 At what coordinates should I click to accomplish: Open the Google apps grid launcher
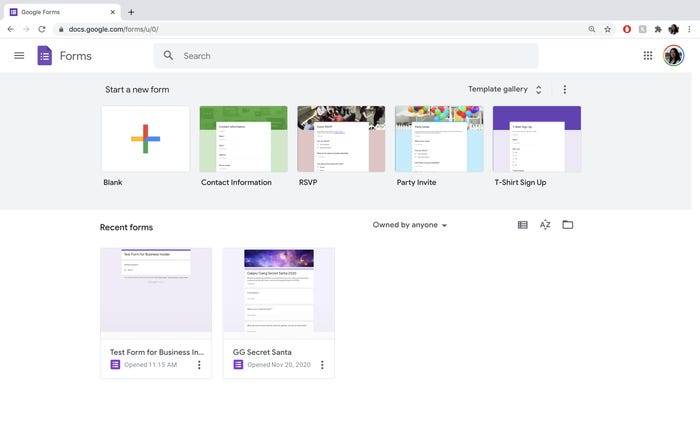click(x=647, y=56)
